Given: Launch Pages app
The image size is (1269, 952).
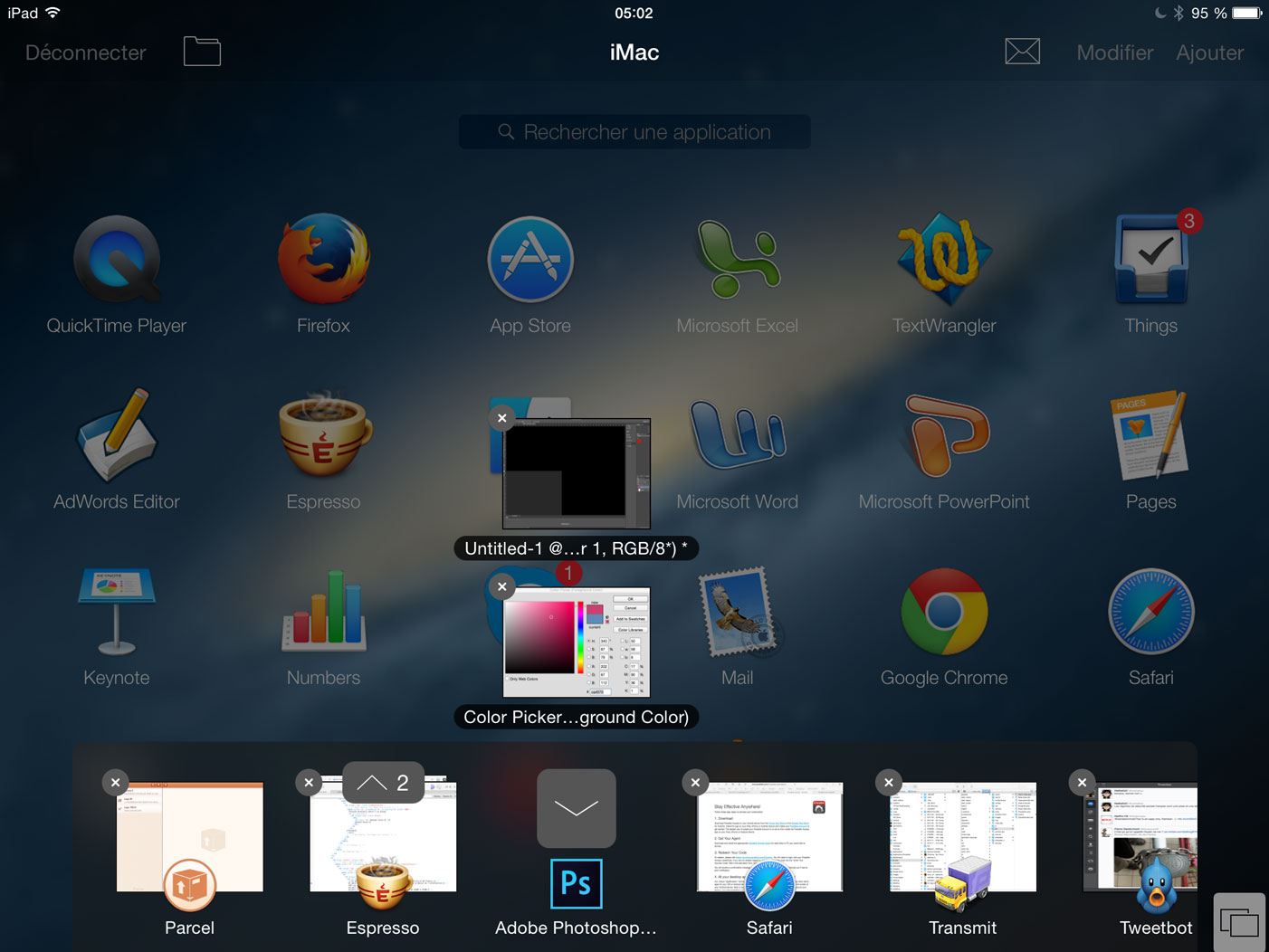Looking at the screenshot, I should [x=1151, y=436].
